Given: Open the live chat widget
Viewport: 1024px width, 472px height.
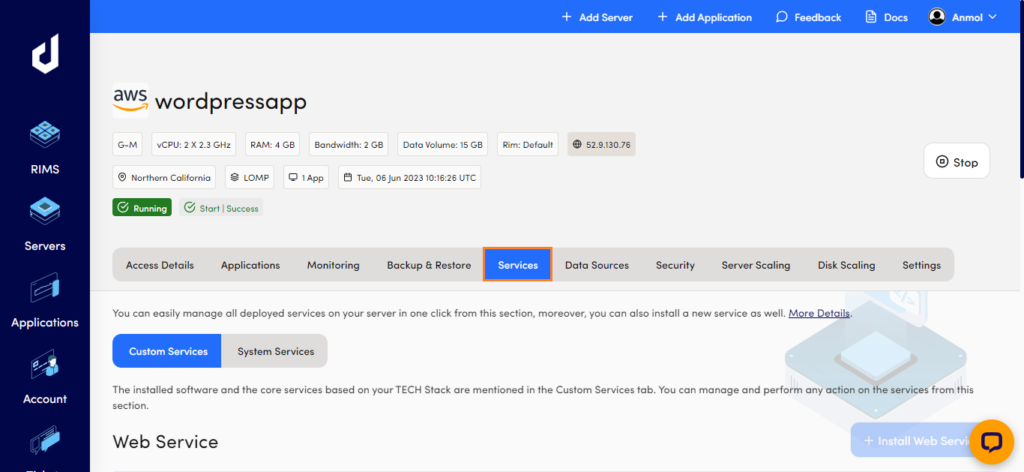Looking at the screenshot, I should coord(991,442).
